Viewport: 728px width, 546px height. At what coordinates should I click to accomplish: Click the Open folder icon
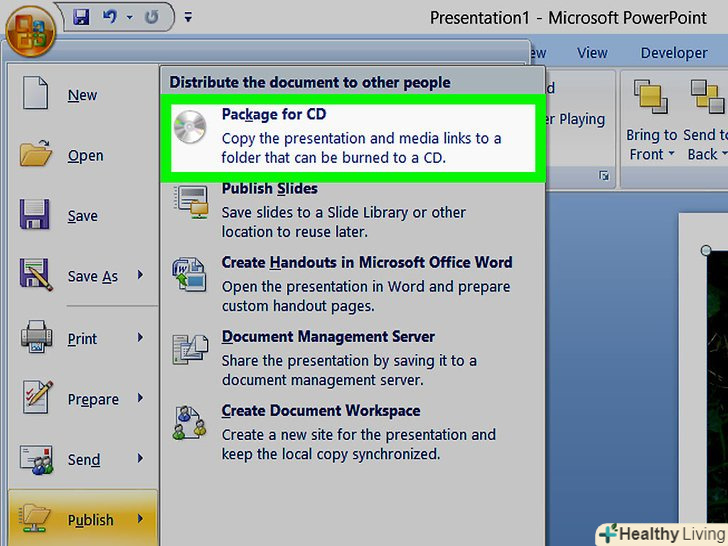coord(35,153)
